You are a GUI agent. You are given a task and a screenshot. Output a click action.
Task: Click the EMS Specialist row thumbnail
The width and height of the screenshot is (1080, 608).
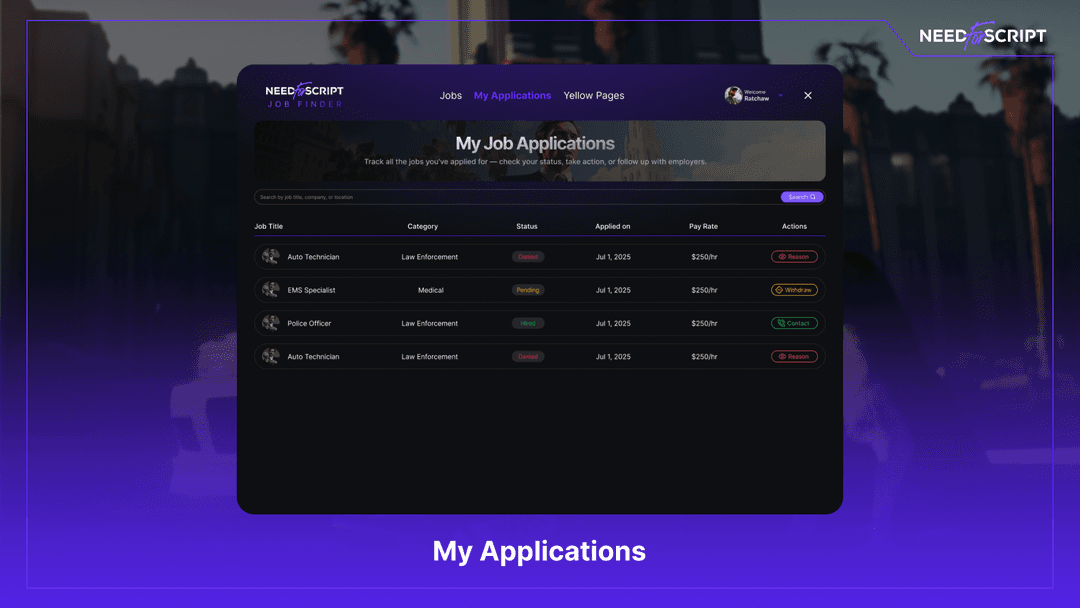click(x=270, y=290)
